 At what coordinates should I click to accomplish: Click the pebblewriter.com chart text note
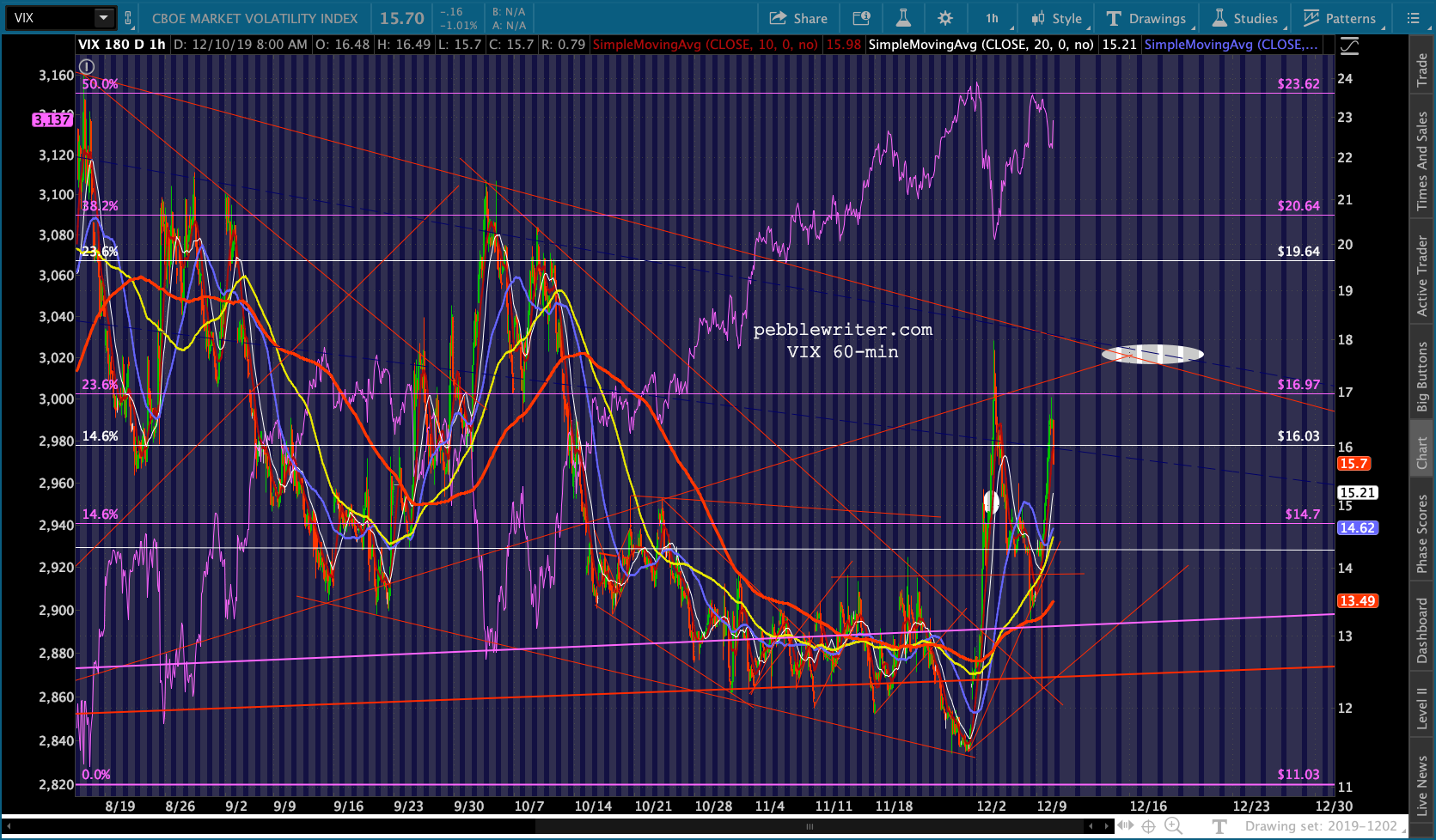pyautogui.click(x=843, y=331)
